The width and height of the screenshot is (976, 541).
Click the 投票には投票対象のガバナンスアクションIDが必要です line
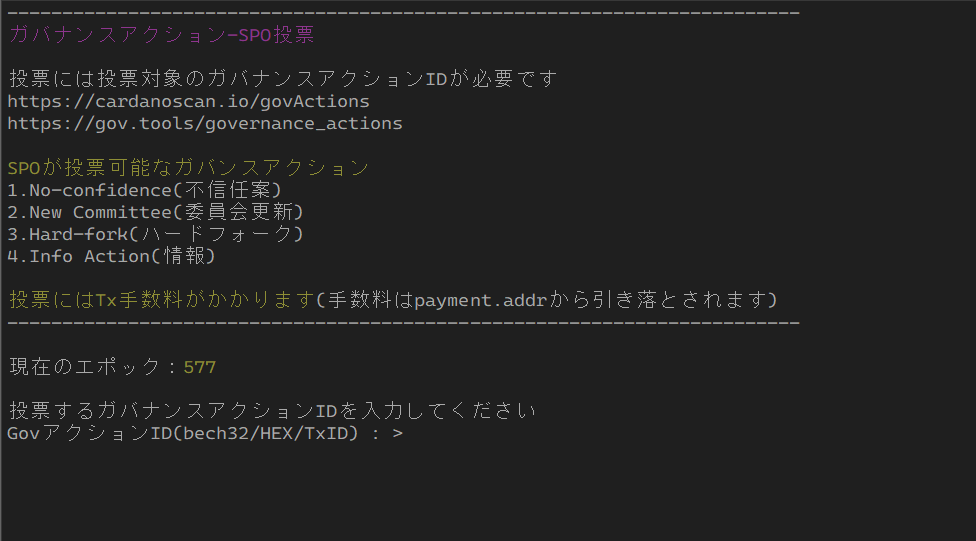click(x=283, y=79)
